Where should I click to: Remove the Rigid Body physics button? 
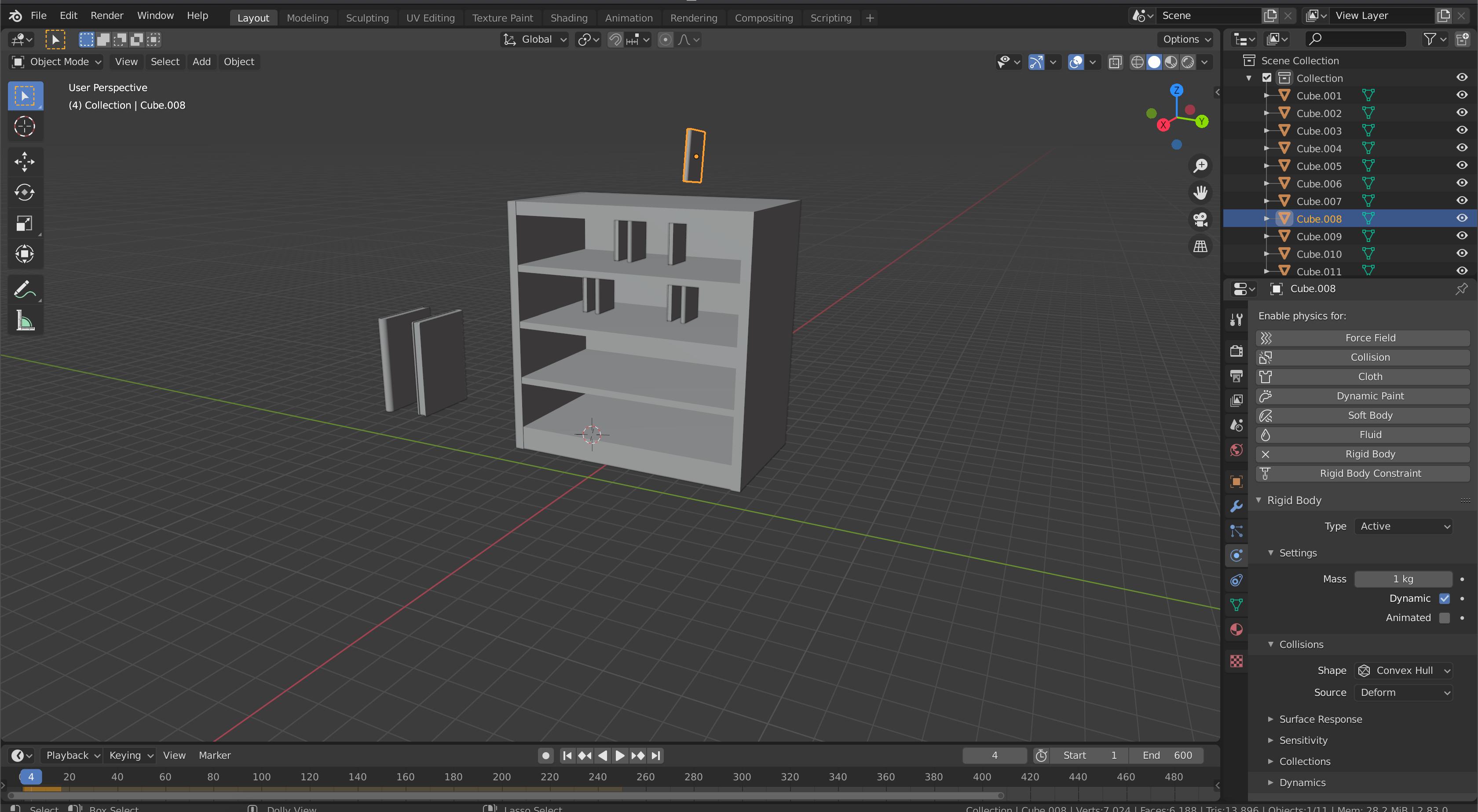(1362, 454)
